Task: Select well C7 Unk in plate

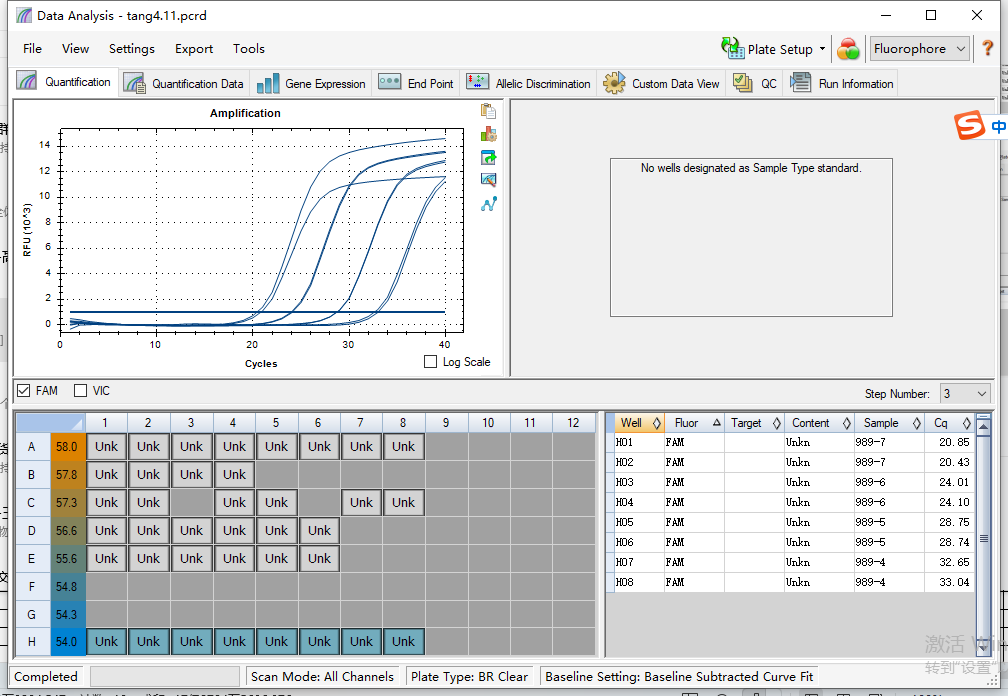Action: 361,503
